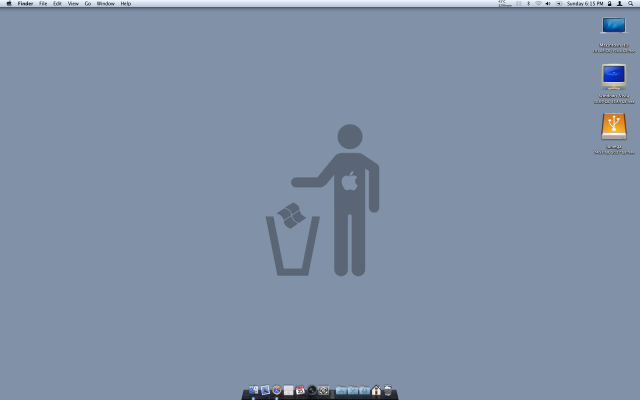The height and width of the screenshot is (400, 640).
Task: Open the third blue folder stack in Dock
Action: [x=364, y=391]
